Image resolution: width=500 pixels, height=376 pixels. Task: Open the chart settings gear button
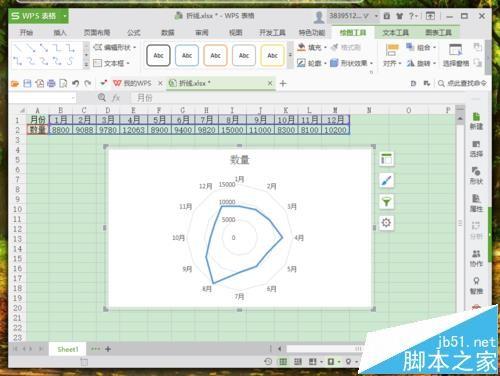pyautogui.click(x=386, y=222)
